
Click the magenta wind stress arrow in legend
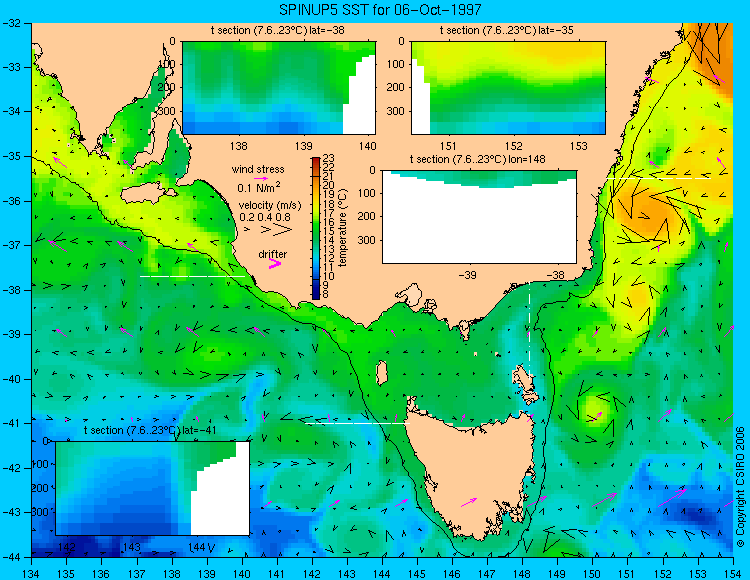click(x=261, y=178)
